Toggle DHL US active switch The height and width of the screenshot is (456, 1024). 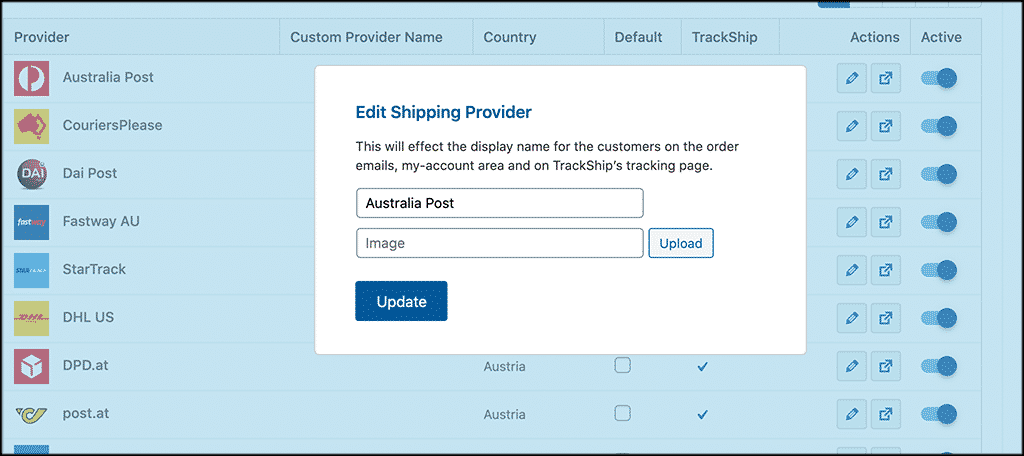[939, 318]
